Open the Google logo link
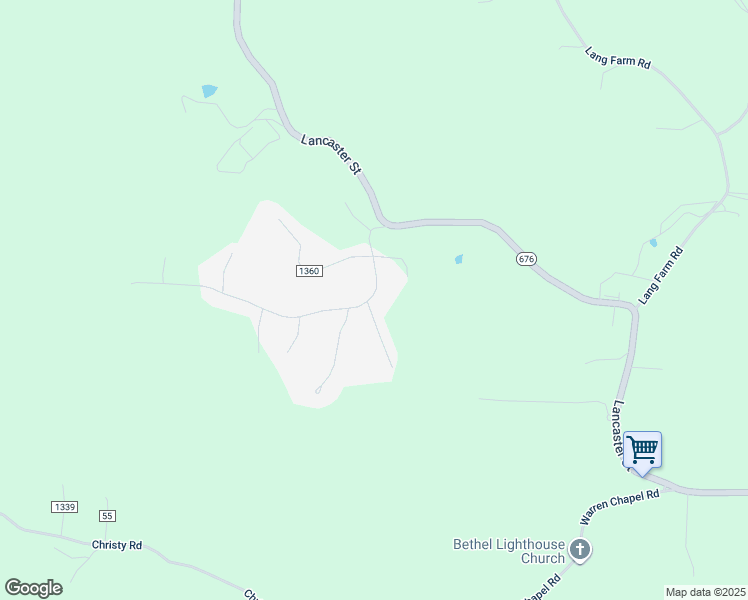The height and width of the screenshot is (600, 748). pos(33,588)
